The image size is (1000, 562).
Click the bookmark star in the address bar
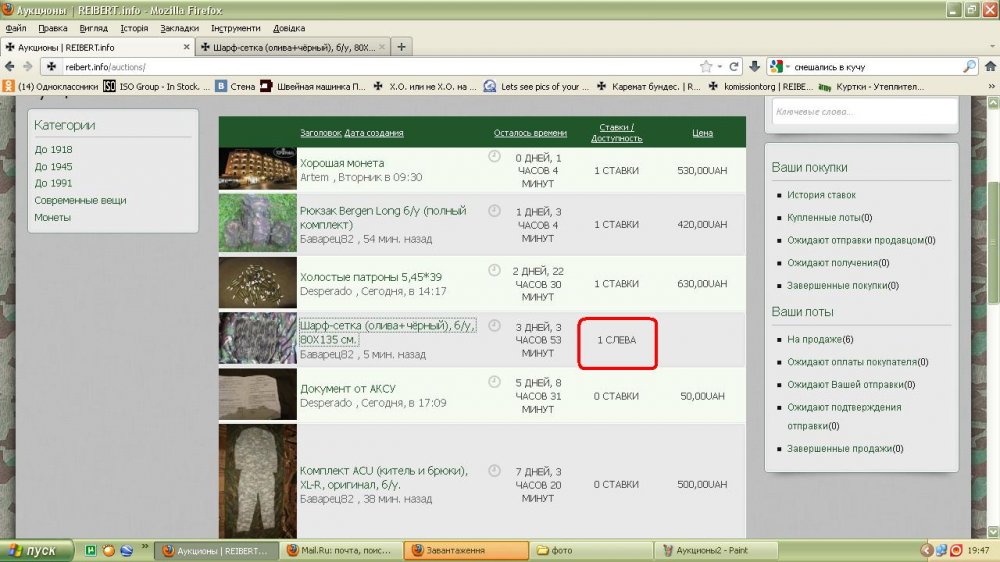[x=706, y=67]
